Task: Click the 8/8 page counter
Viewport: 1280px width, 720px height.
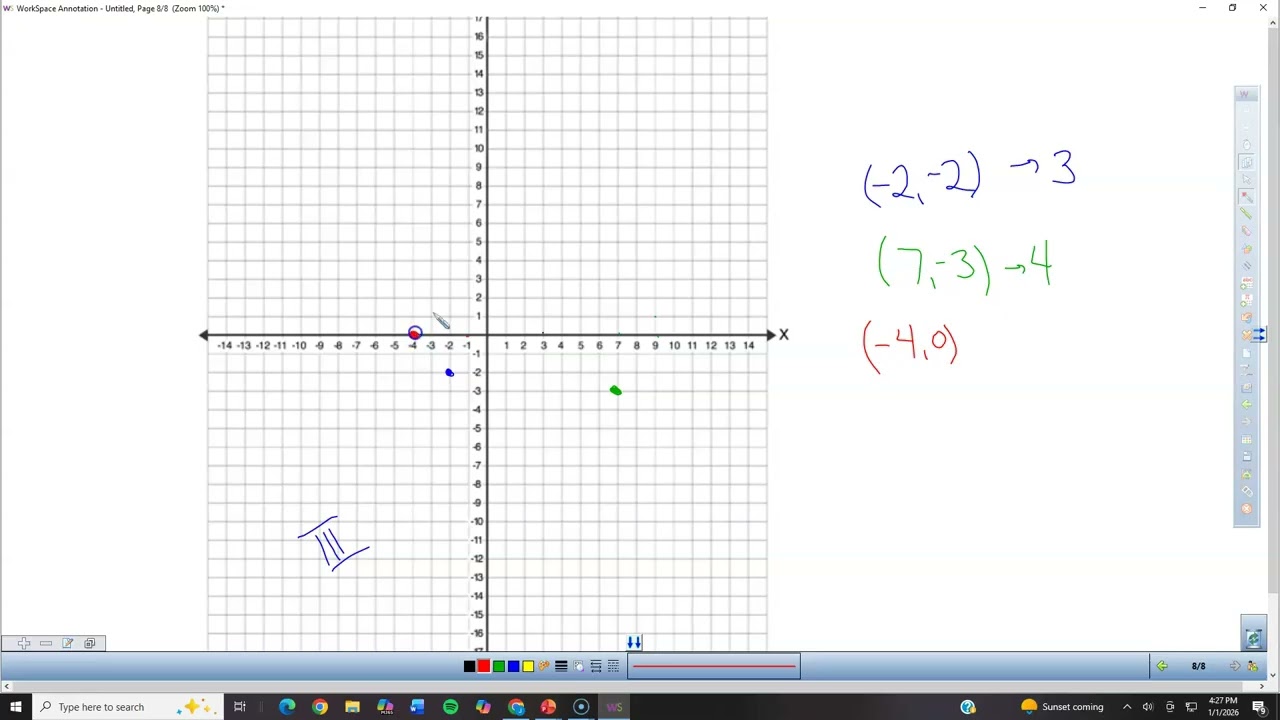Action: pos(1198,666)
